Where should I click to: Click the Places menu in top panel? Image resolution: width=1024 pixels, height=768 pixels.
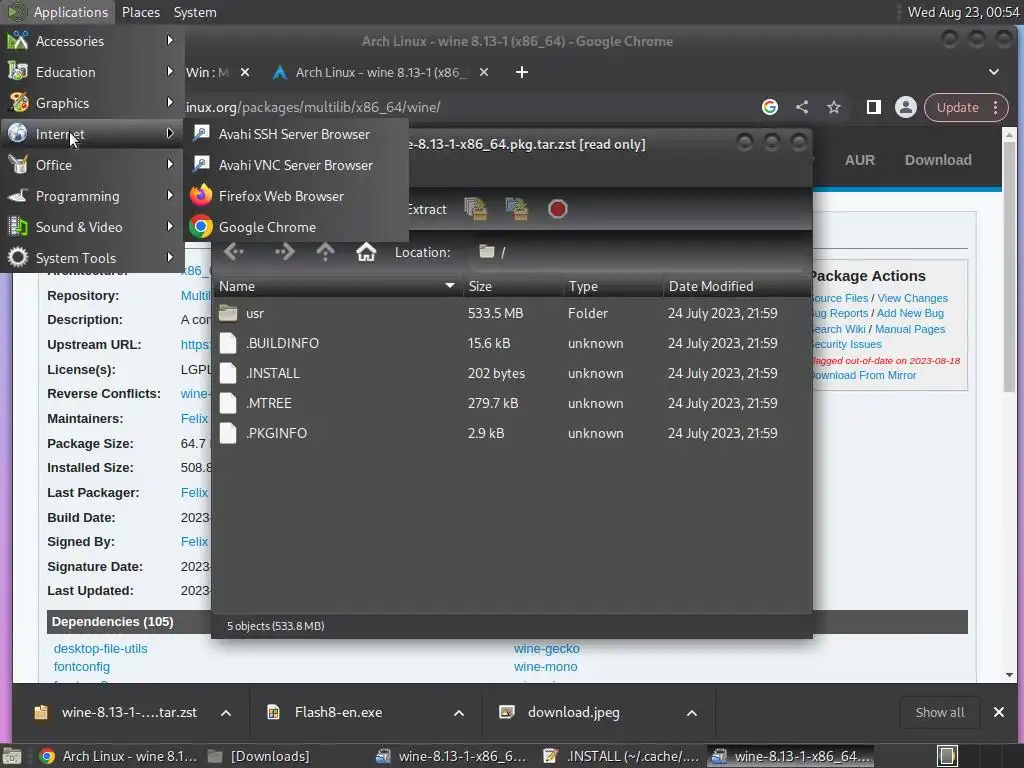click(140, 12)
